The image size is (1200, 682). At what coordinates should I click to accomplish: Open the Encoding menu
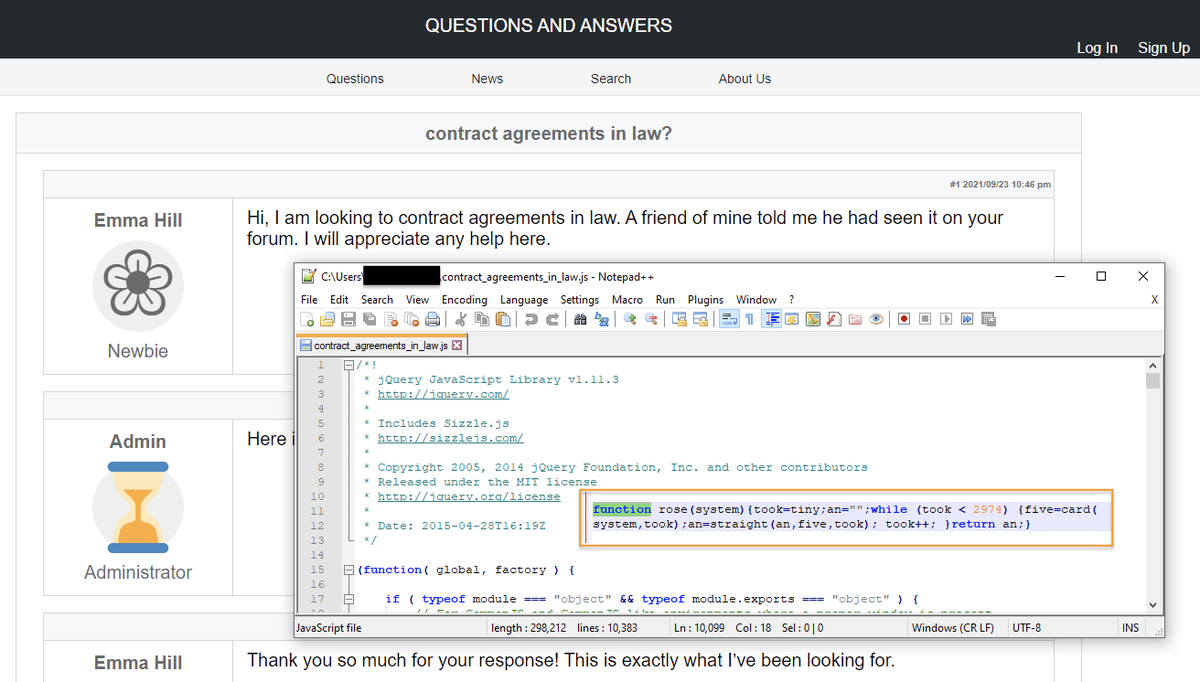pyautogui.click(x=464, y=299)
